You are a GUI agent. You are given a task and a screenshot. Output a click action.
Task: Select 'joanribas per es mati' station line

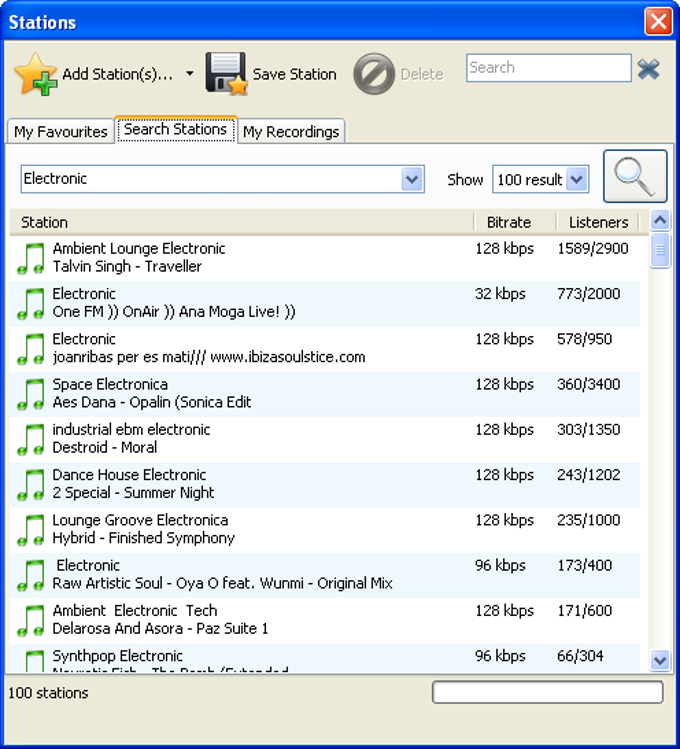pos(209,357)
